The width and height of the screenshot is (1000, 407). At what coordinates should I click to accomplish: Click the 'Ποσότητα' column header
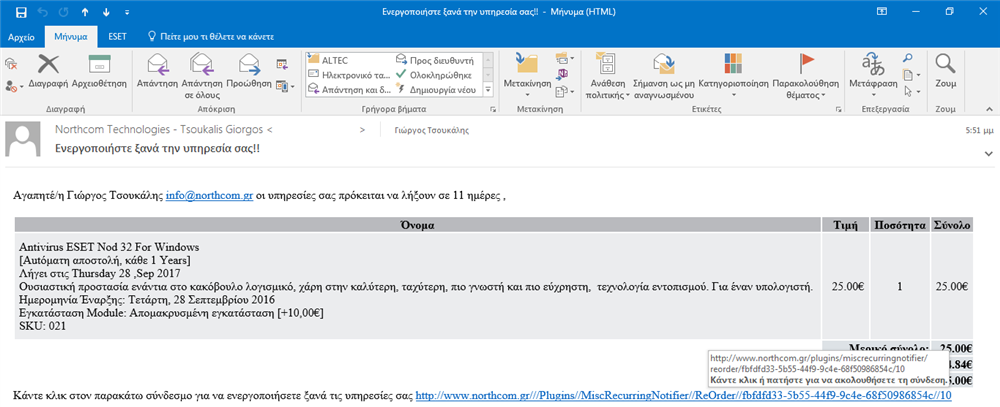click(900, 225)
